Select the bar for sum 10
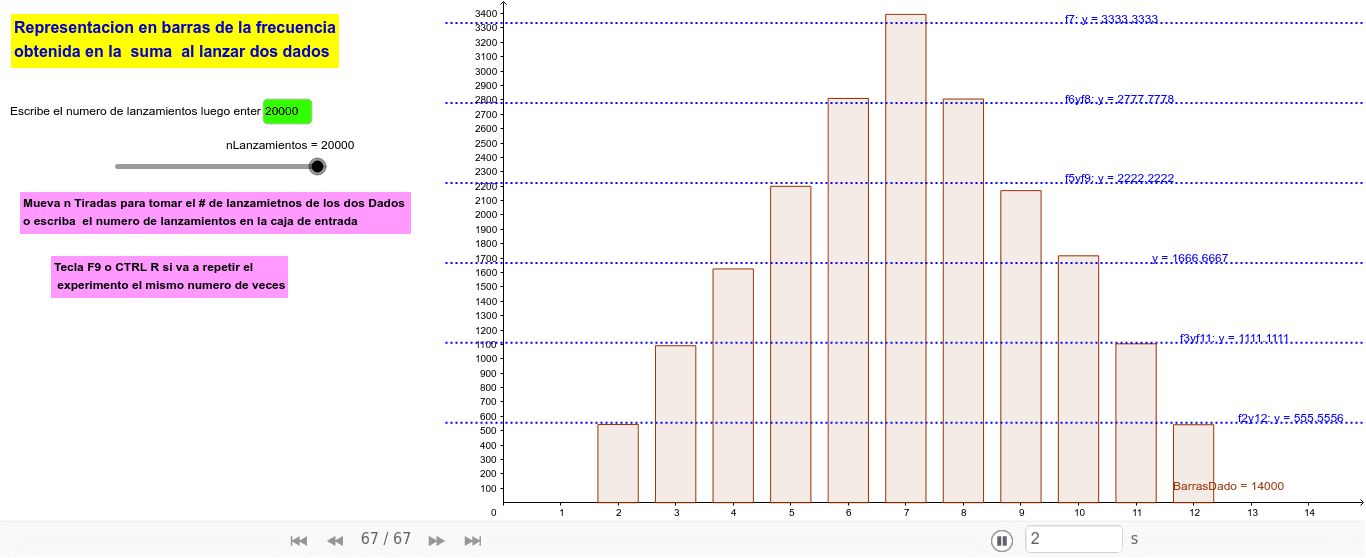 coord(1078,379)
